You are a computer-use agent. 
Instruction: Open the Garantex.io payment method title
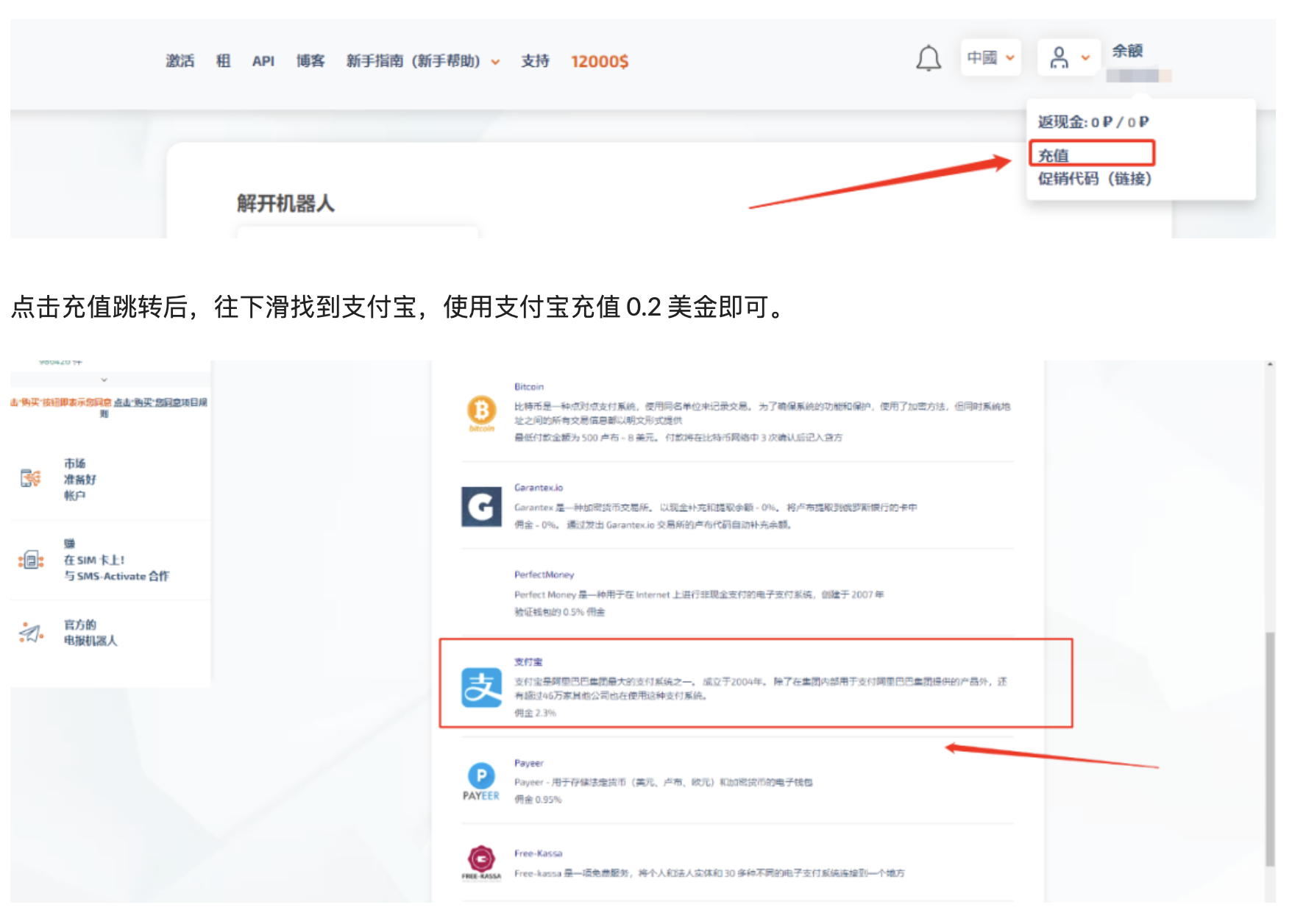pyautogui.click(x=539, y=488)
